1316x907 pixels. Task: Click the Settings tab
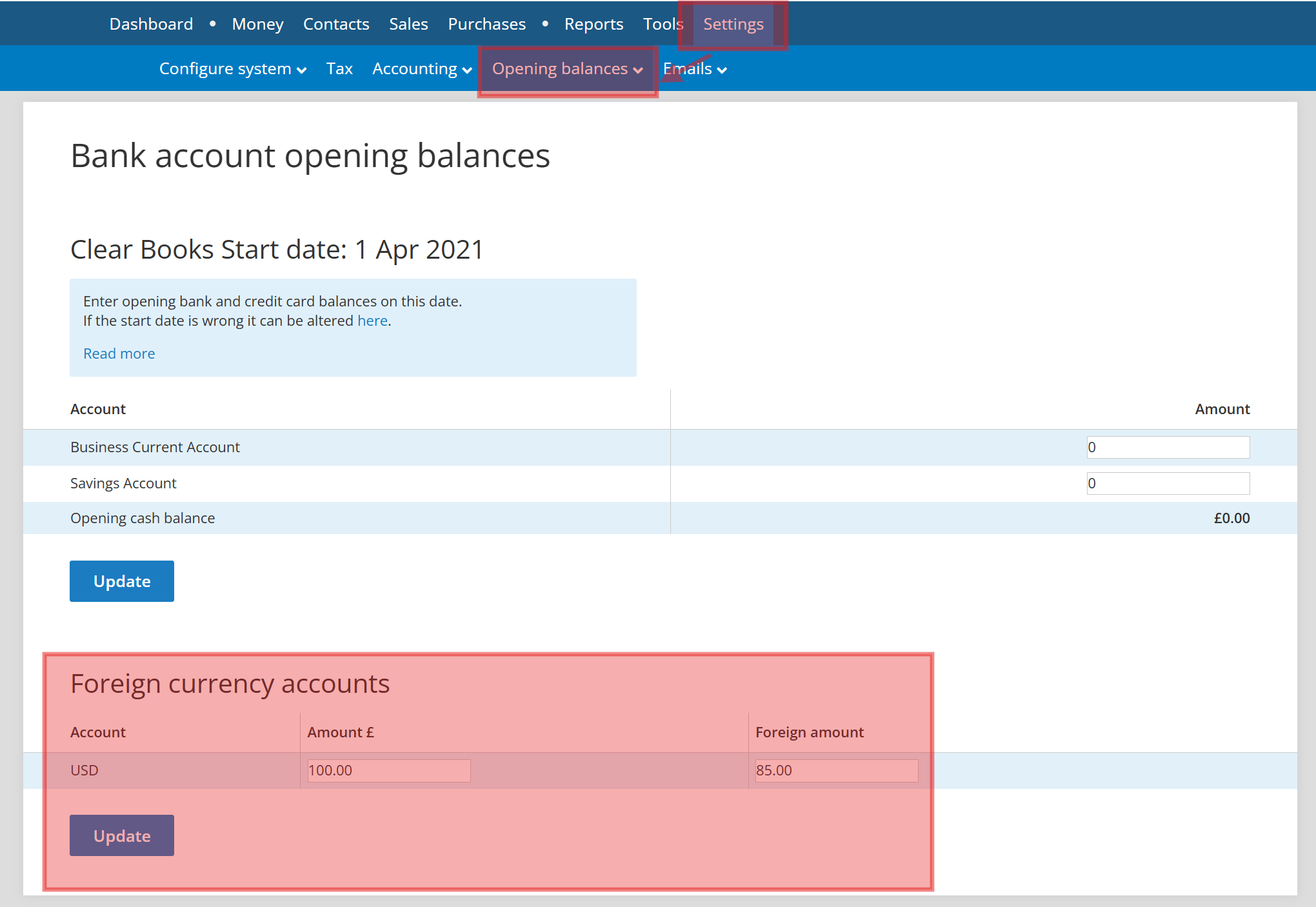[733, 24]
